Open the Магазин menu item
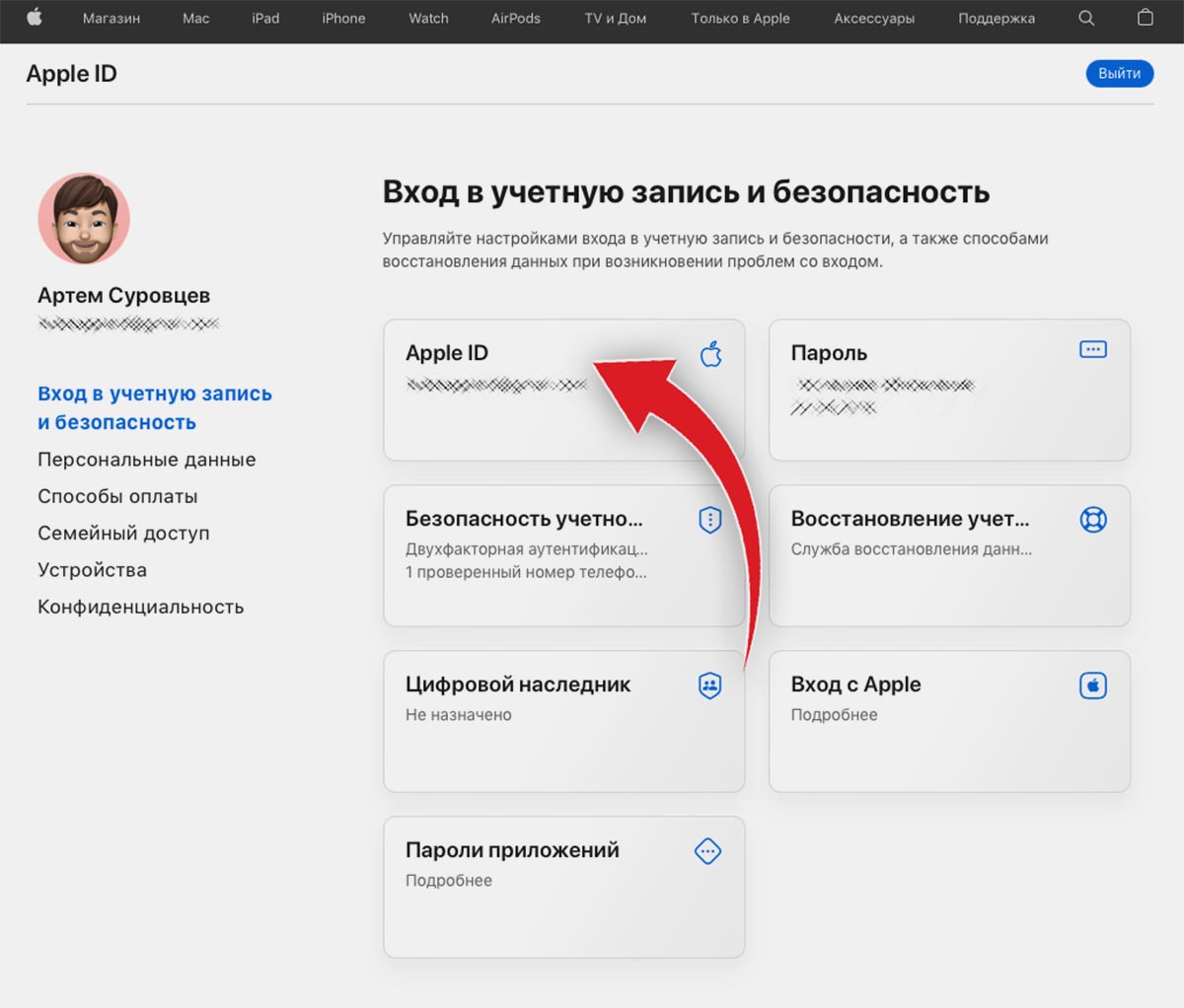 (111, 18)
